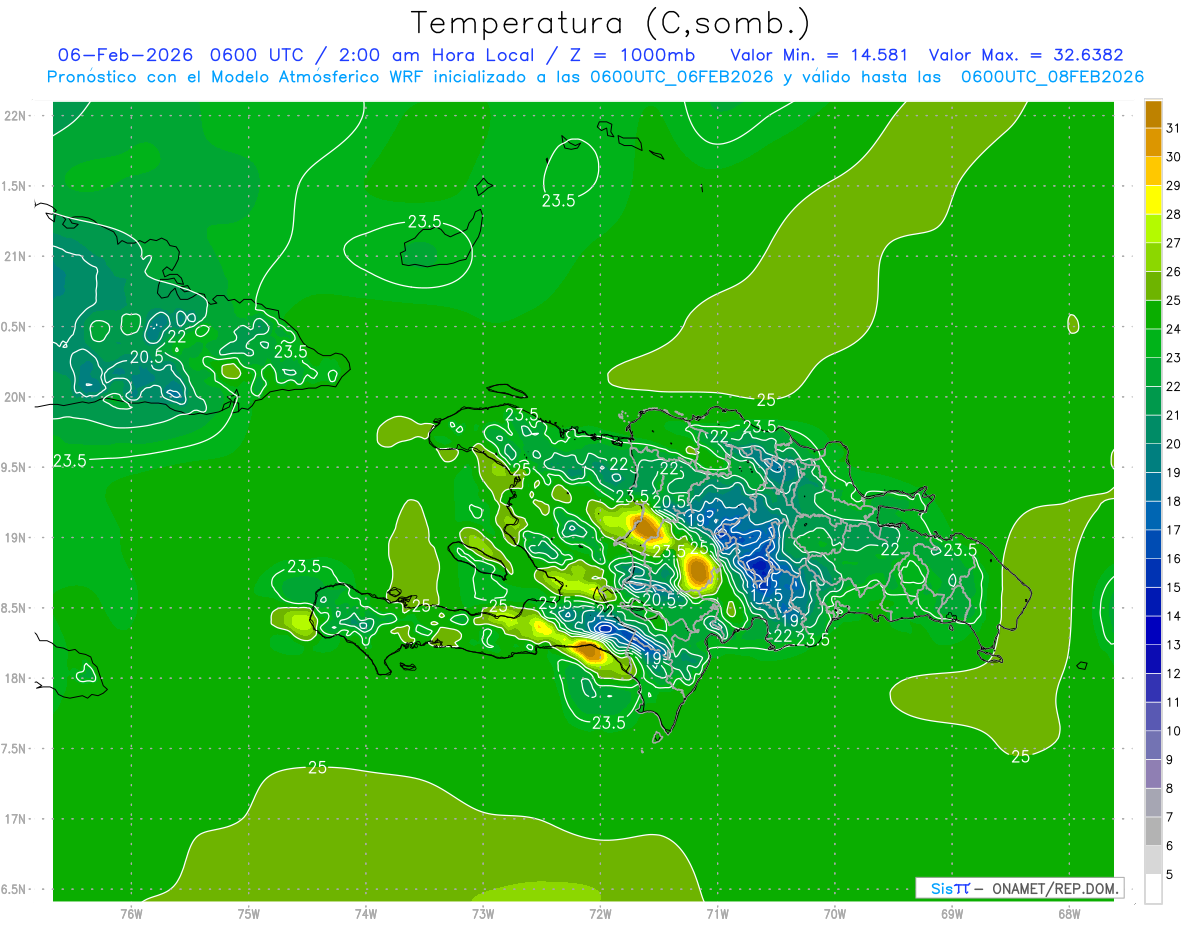This screenshot has height=927, width=1200.
Task: Click the "73W" longitude label
Action: pos(483,913)
